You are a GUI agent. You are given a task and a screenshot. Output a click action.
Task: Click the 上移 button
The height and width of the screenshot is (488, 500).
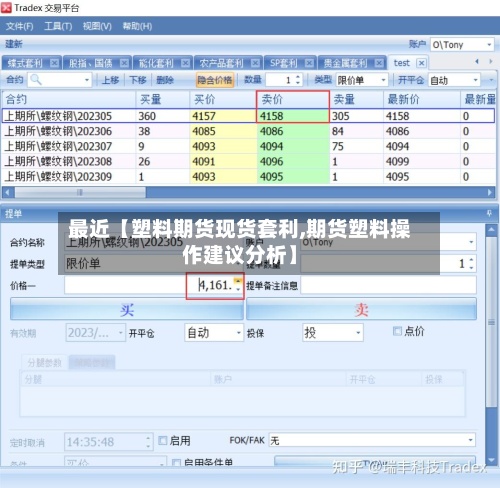click(x=110, y=80)
